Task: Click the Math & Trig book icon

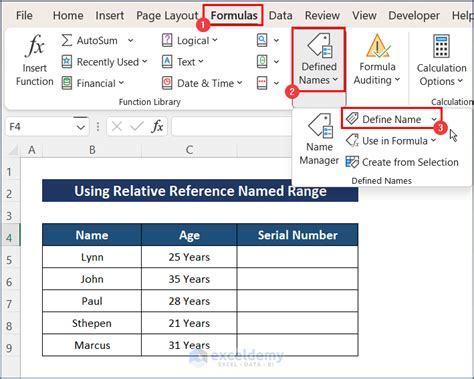Action: [262, 62]
